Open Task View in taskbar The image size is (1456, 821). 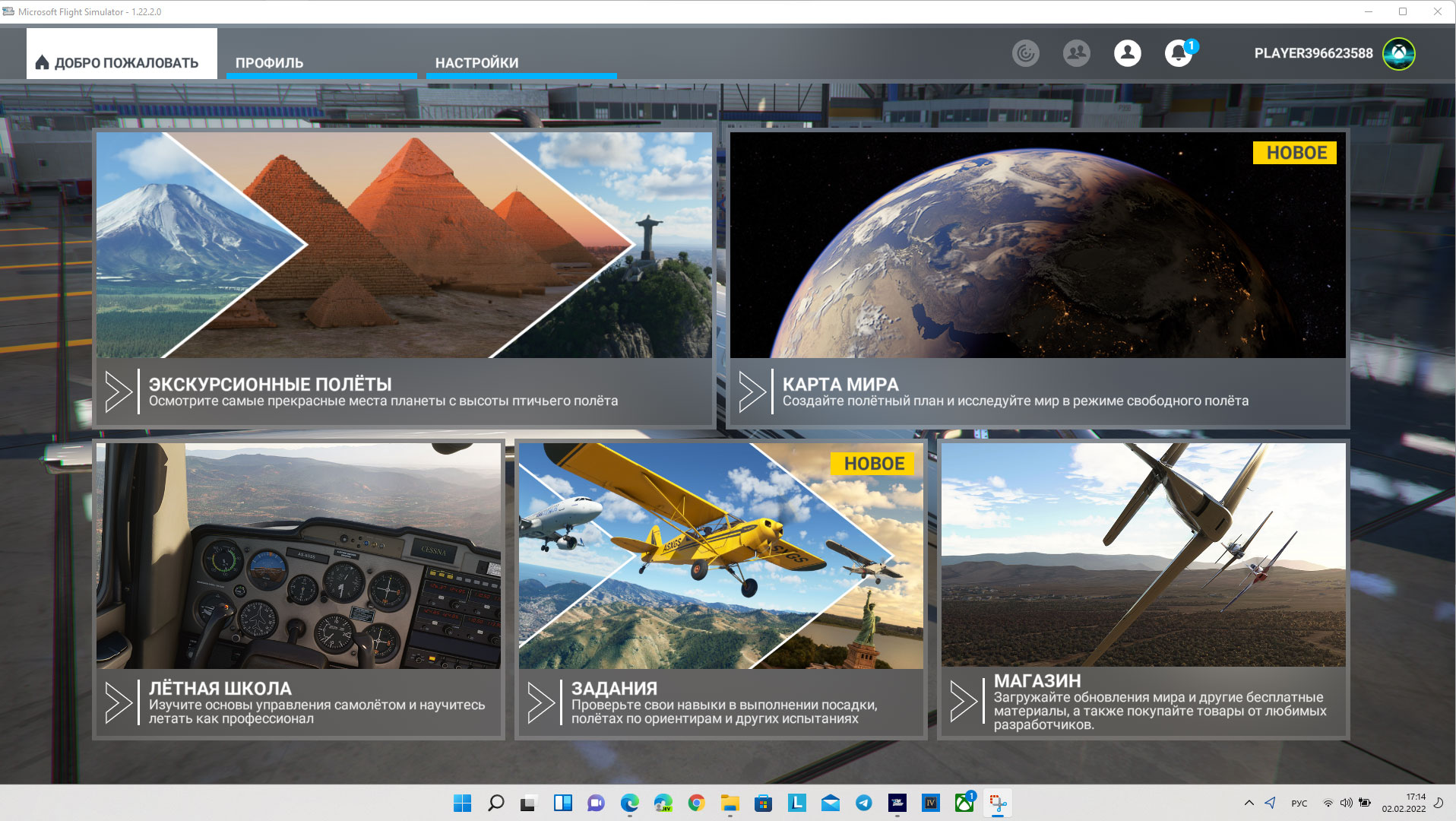[x=529, y=803]
